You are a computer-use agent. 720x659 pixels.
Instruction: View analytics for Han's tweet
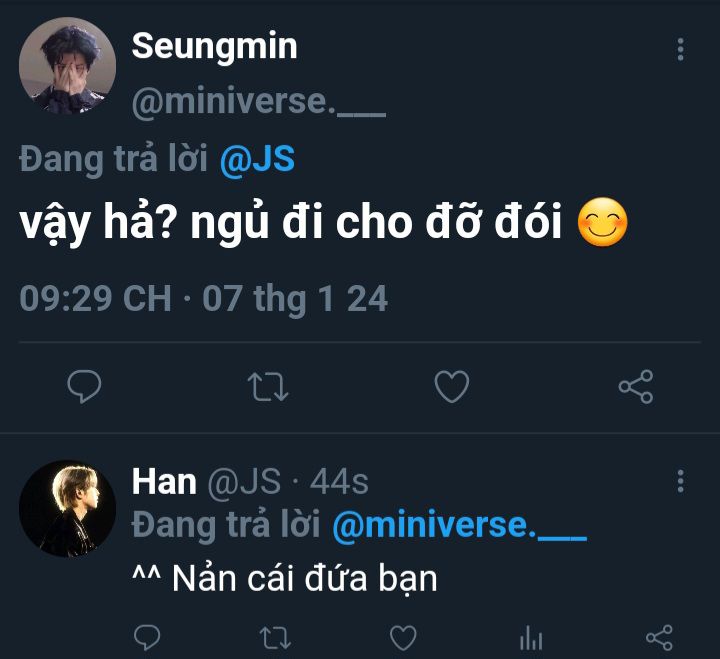(531, 637)
